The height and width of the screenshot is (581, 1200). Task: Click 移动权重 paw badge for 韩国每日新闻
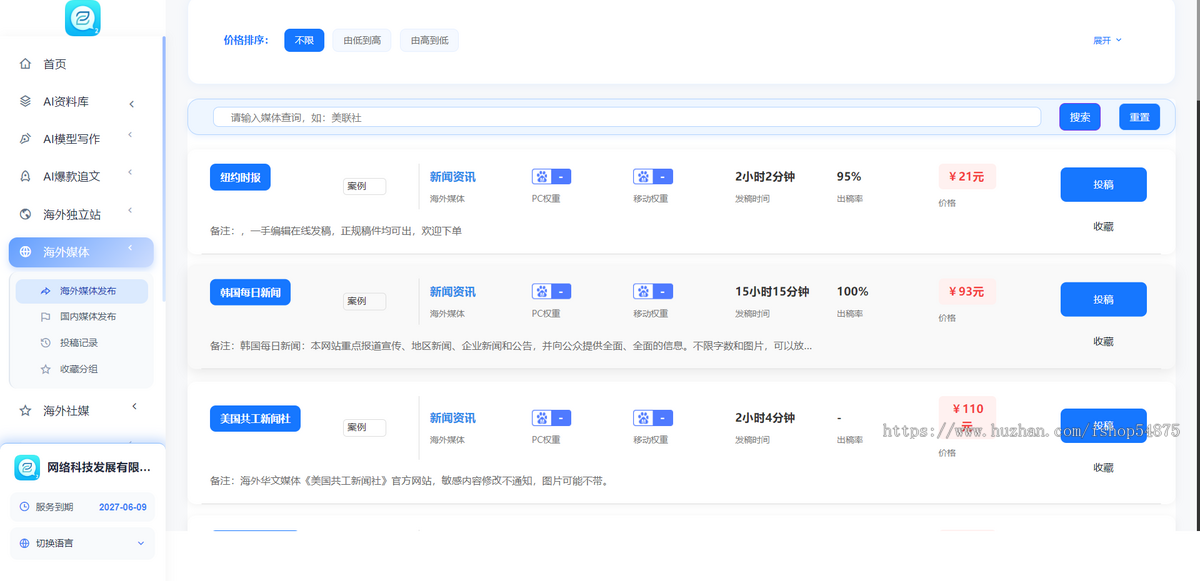(x=653, y=292)
